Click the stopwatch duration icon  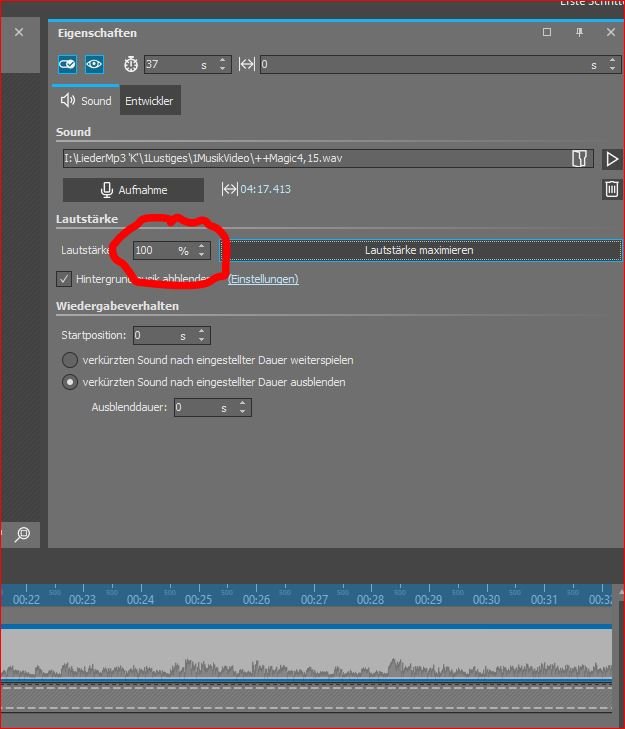click(x=131, y=64)
